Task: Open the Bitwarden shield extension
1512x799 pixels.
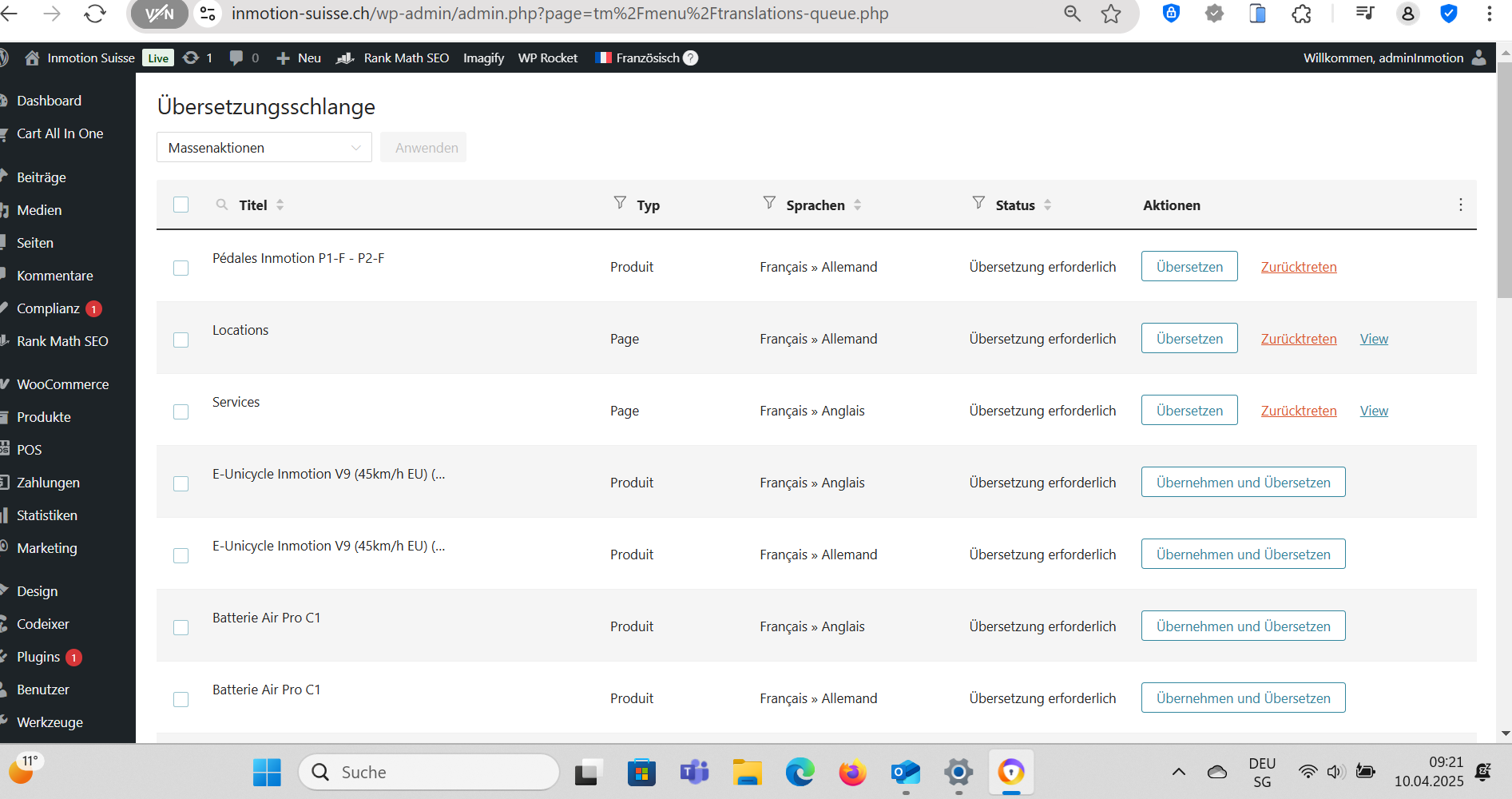Action: pyautogui.click(x=1171, y=14)
